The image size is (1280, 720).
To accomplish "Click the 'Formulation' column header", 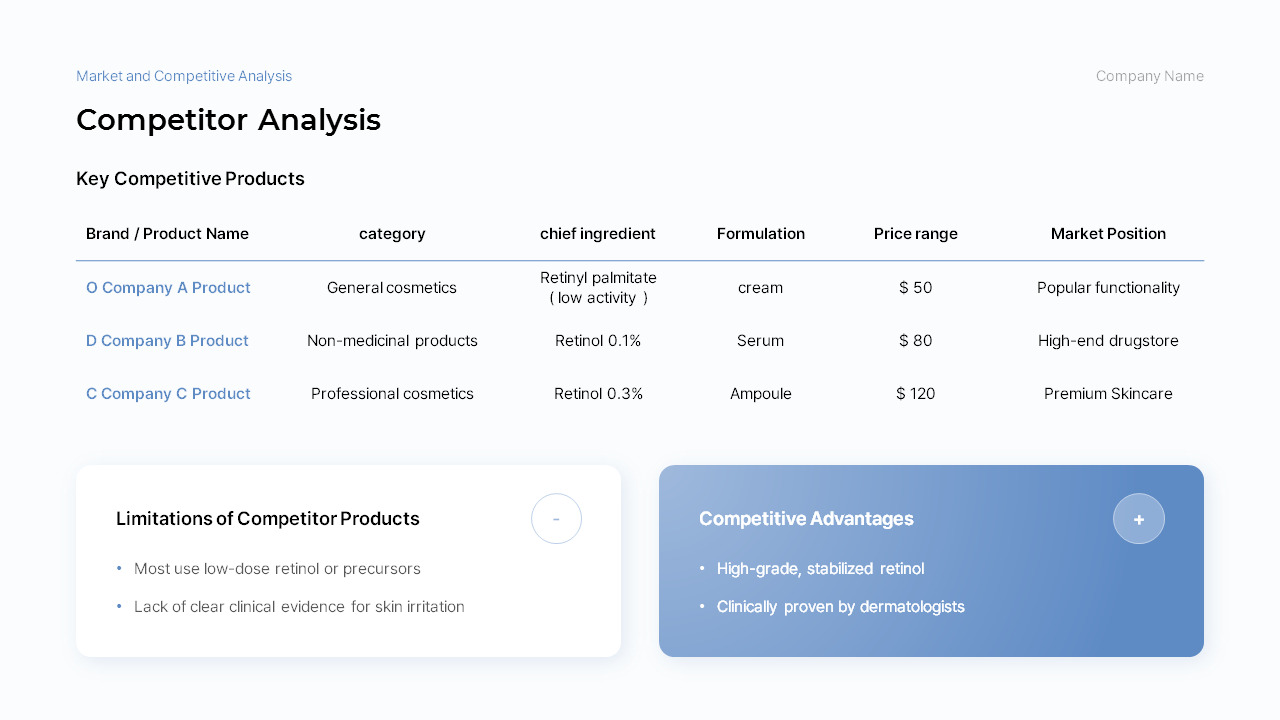I will [x=761, y=234].
